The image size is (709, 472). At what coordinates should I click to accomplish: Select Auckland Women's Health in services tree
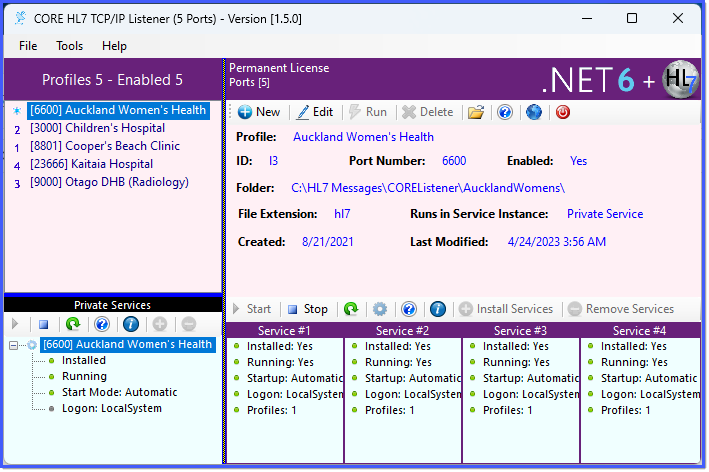click(x=128, y=345)
